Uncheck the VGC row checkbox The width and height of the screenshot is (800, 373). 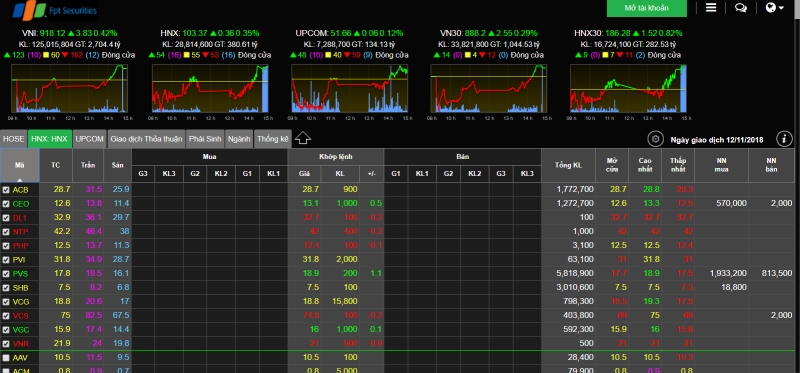pos(6,330)
